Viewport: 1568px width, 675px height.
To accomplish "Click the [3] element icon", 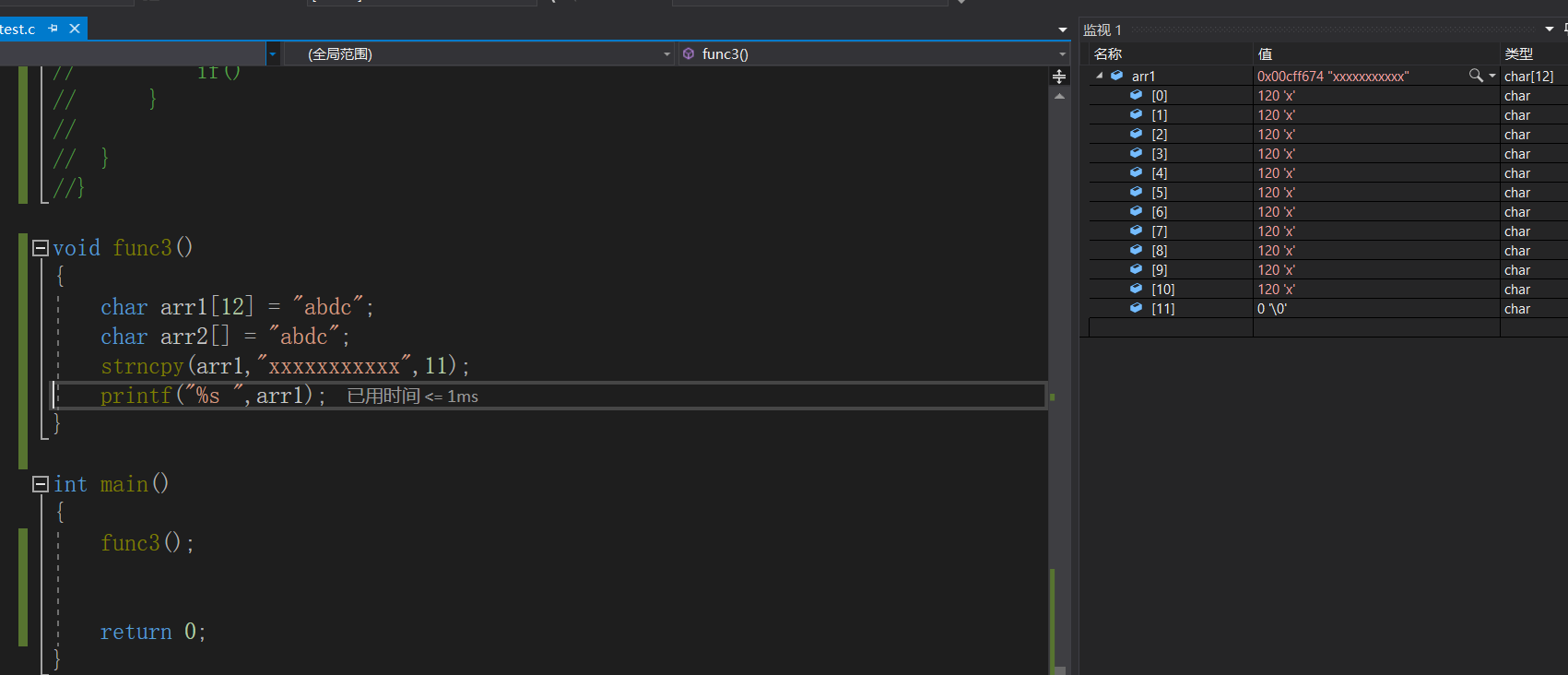I will 1136,153.
